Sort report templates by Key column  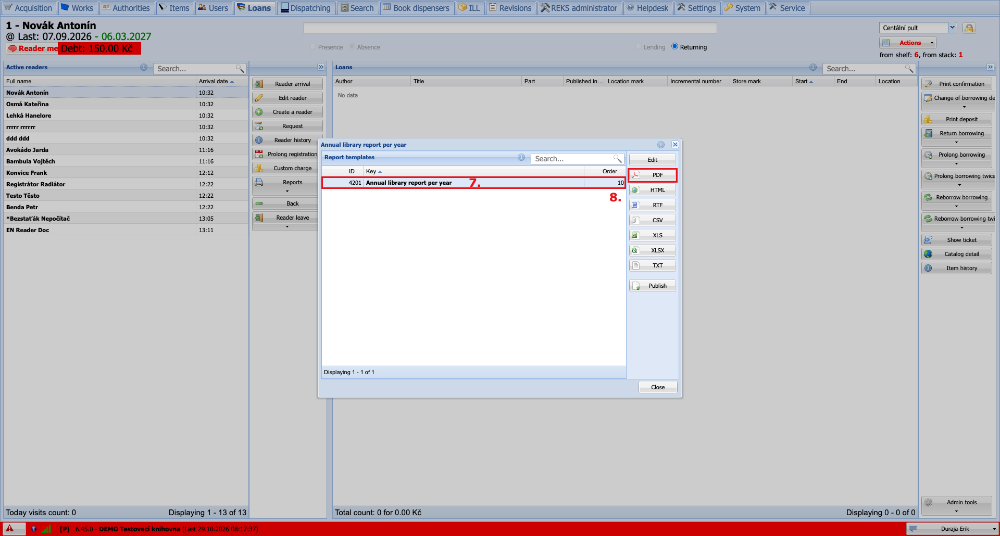click(x=473, y=172)
